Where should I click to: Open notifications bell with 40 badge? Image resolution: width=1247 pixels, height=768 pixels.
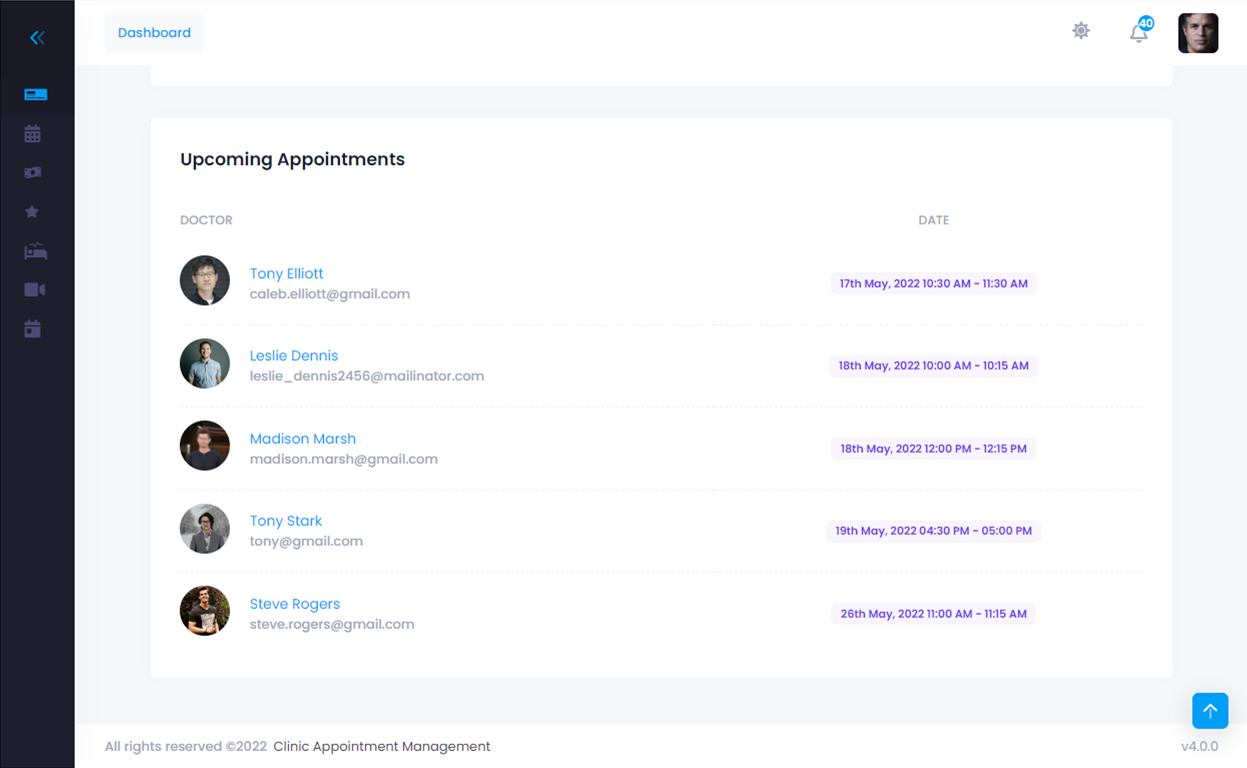[x=1138, y=33]
